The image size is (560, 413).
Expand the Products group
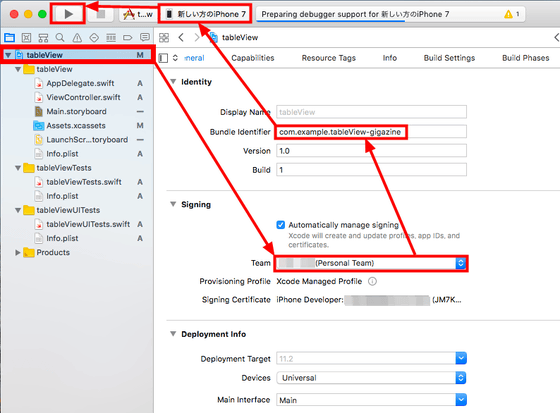coord(18,253)
